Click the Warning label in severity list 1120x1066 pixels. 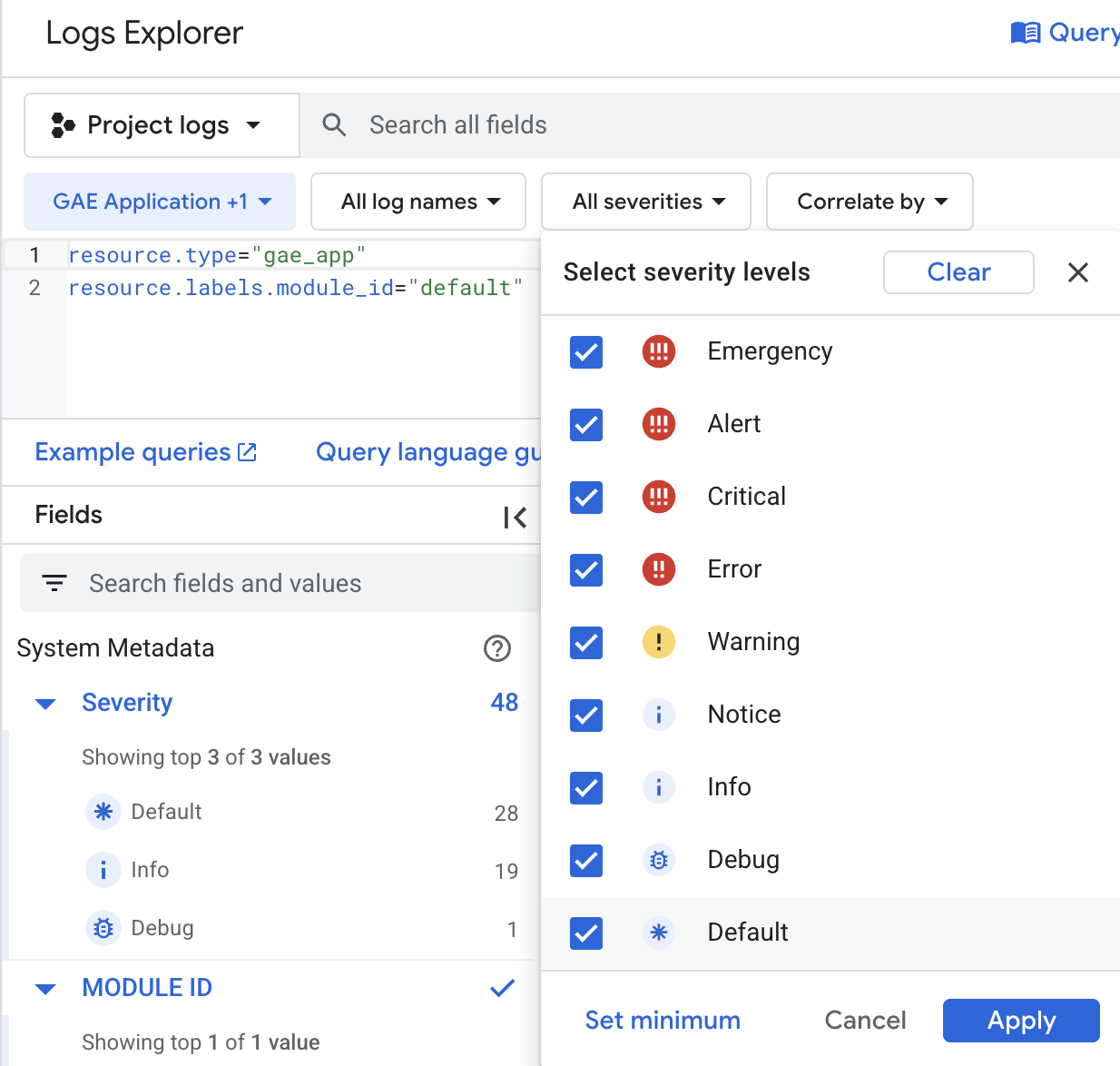click(x=753, y=642)
